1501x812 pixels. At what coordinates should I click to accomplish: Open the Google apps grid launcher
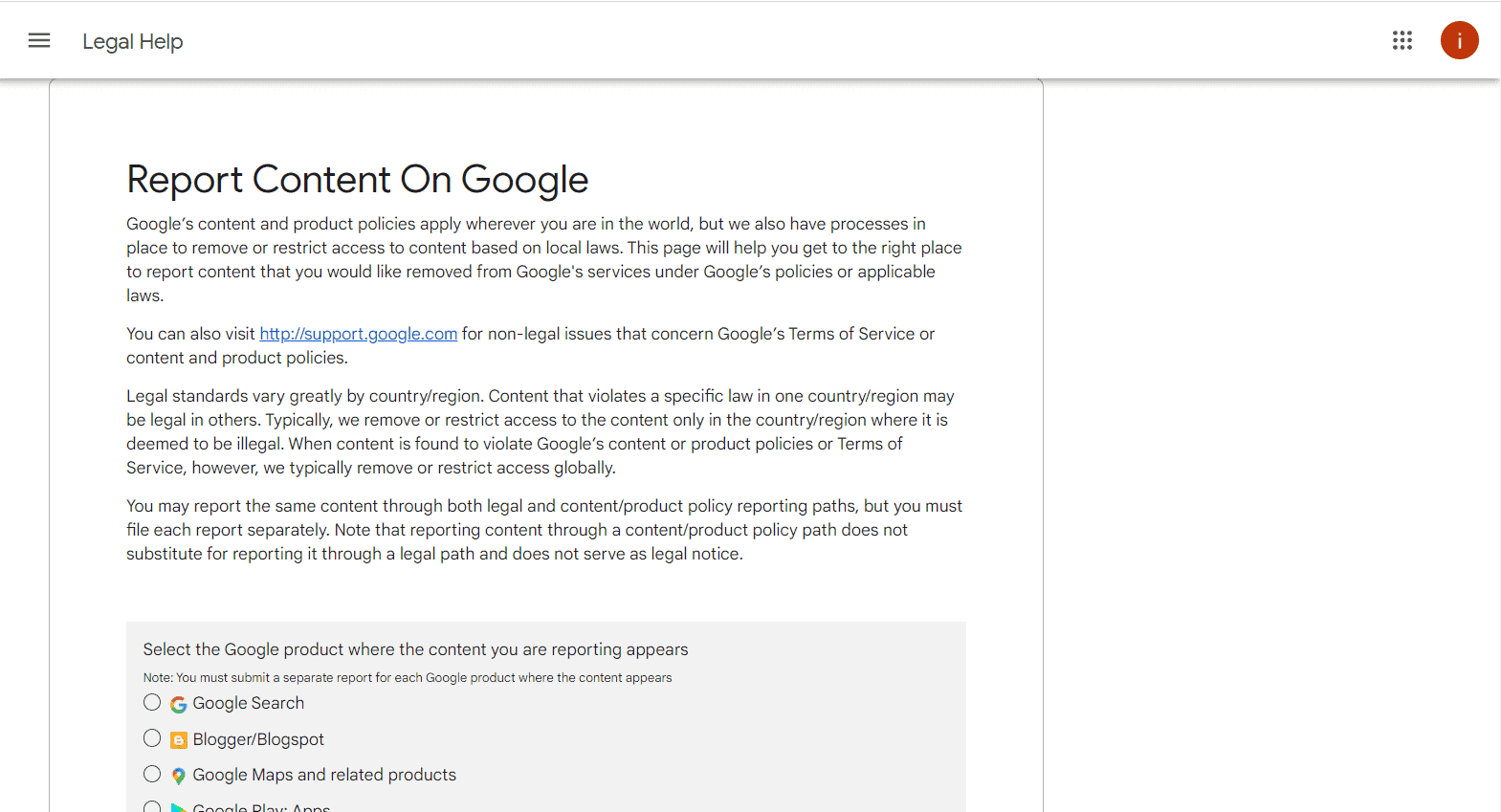point(1402,40)
